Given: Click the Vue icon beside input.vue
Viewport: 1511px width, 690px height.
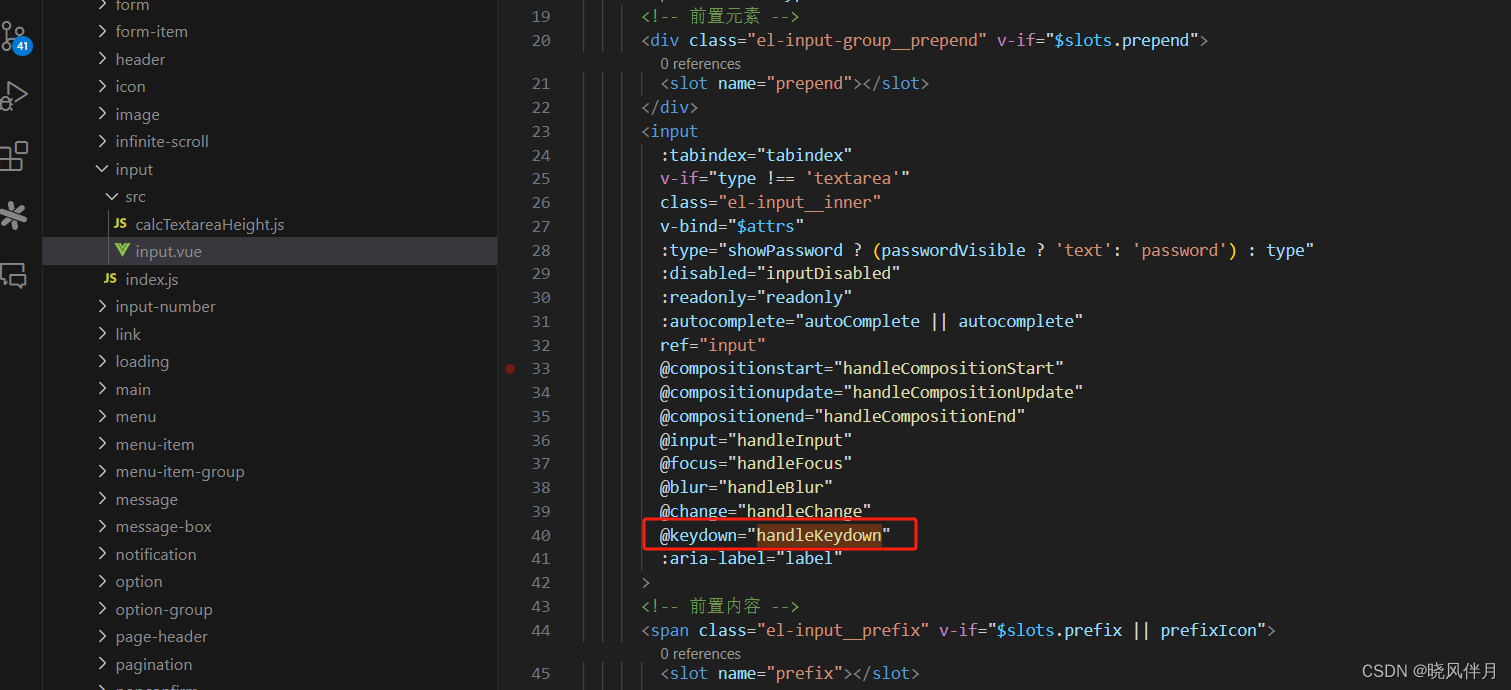Looking at the screenshot, I should (120, 251).
